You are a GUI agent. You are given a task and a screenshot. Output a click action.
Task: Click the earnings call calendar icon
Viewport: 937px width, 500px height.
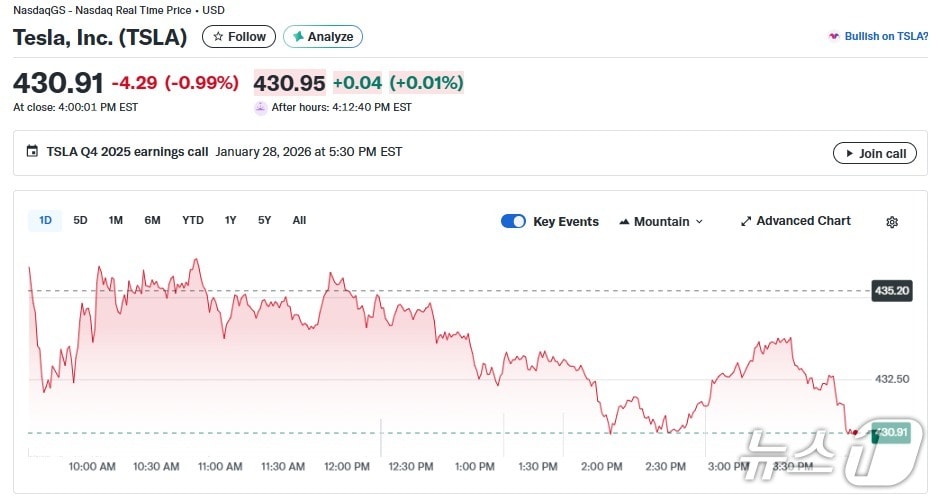pyautogui.click(x=32, y=152)
